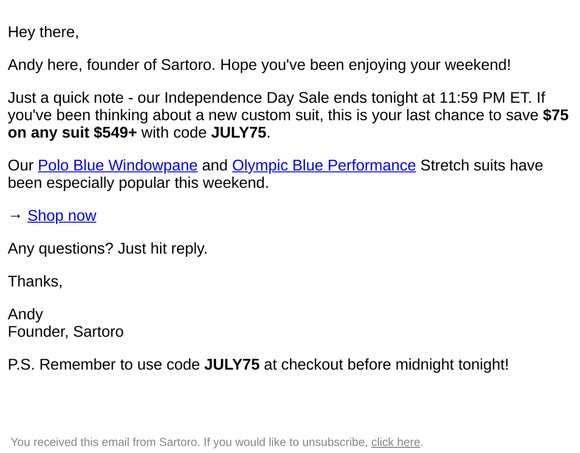Click the 'Founder, Sartoro' signature line
Viewport: 580px width, 453px height.
[x=66, y=332]
